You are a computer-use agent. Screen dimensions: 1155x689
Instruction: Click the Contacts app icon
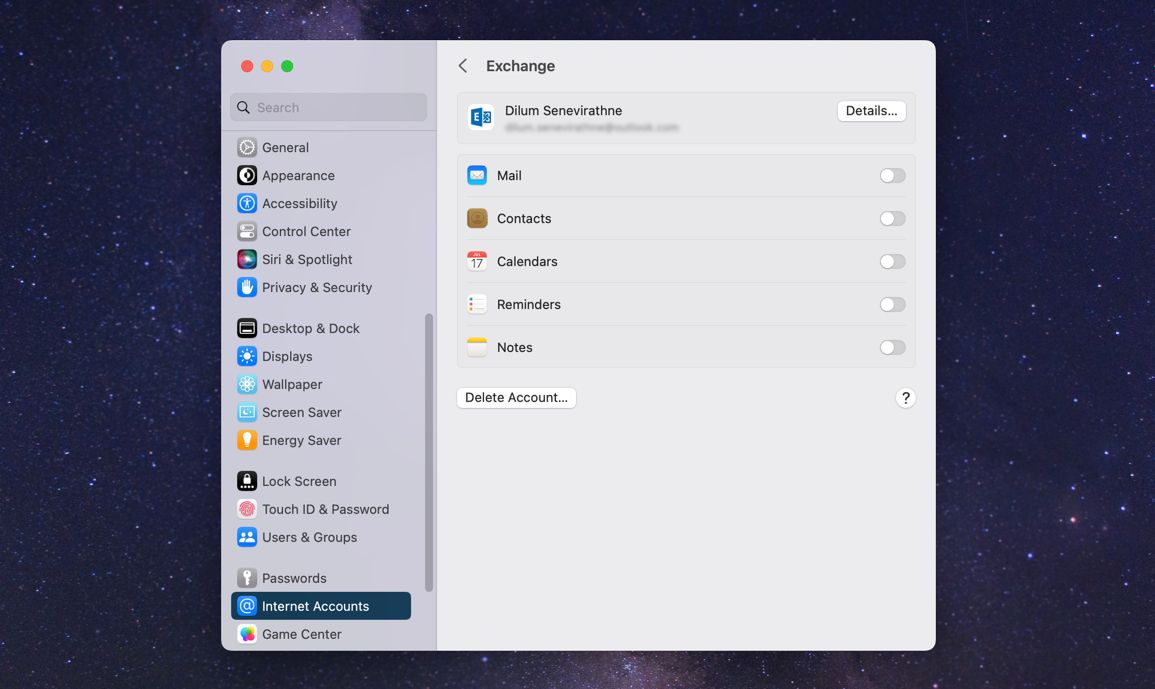tap(477, 219)
